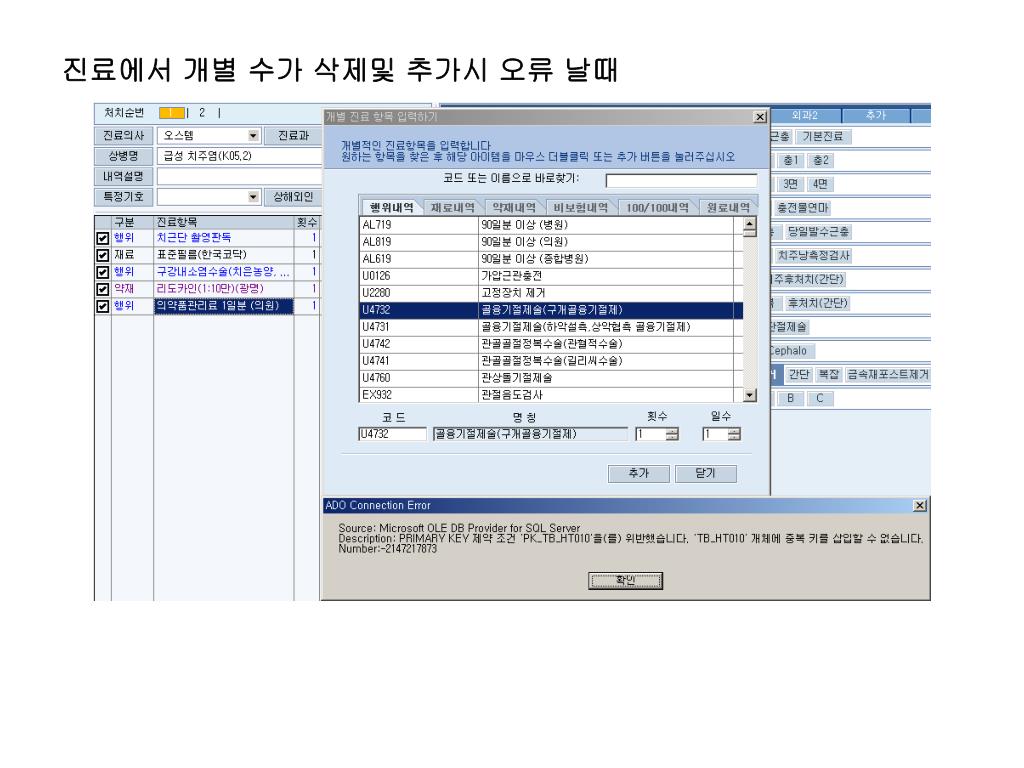This screenshot has height=768, width=1024.
Task: Click the 기본진료 button
Action: tap(823, 136)
